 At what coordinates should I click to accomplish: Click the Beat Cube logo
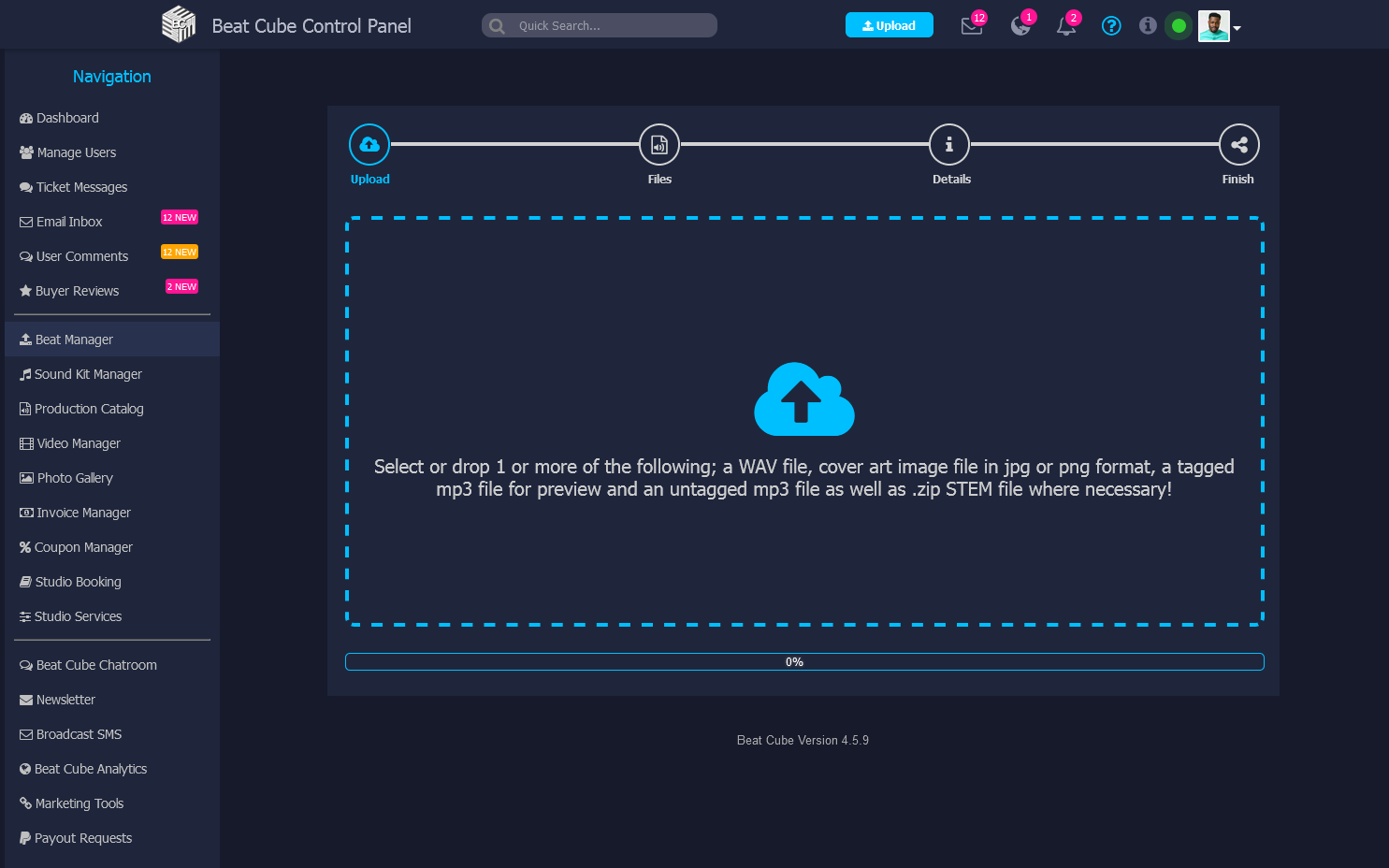(179, 25)
